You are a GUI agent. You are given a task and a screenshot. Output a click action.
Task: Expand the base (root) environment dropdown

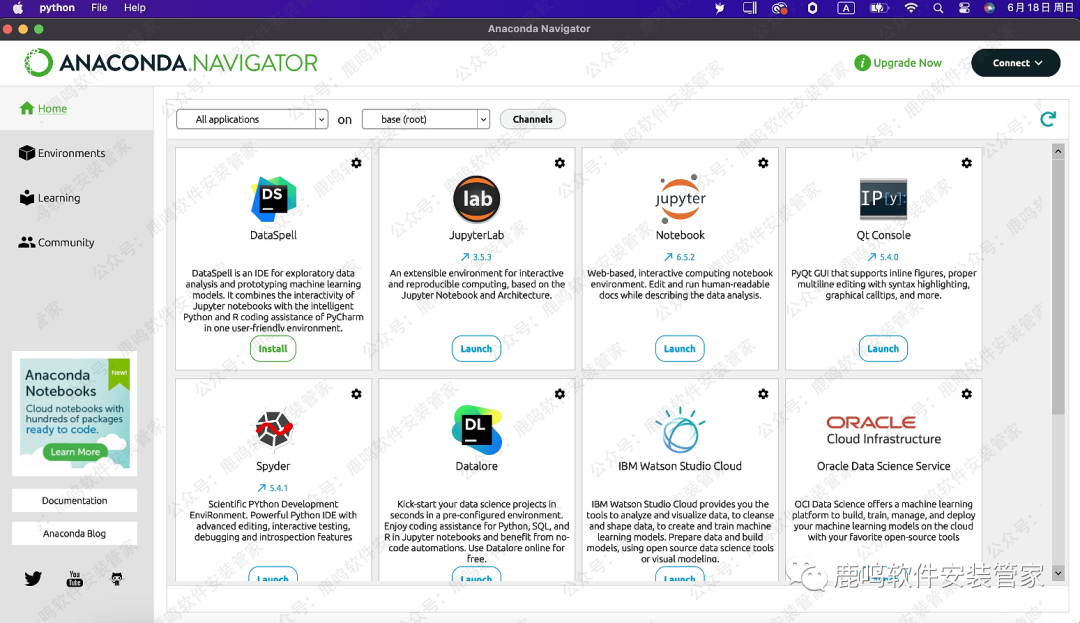click(x=425, y=119)
